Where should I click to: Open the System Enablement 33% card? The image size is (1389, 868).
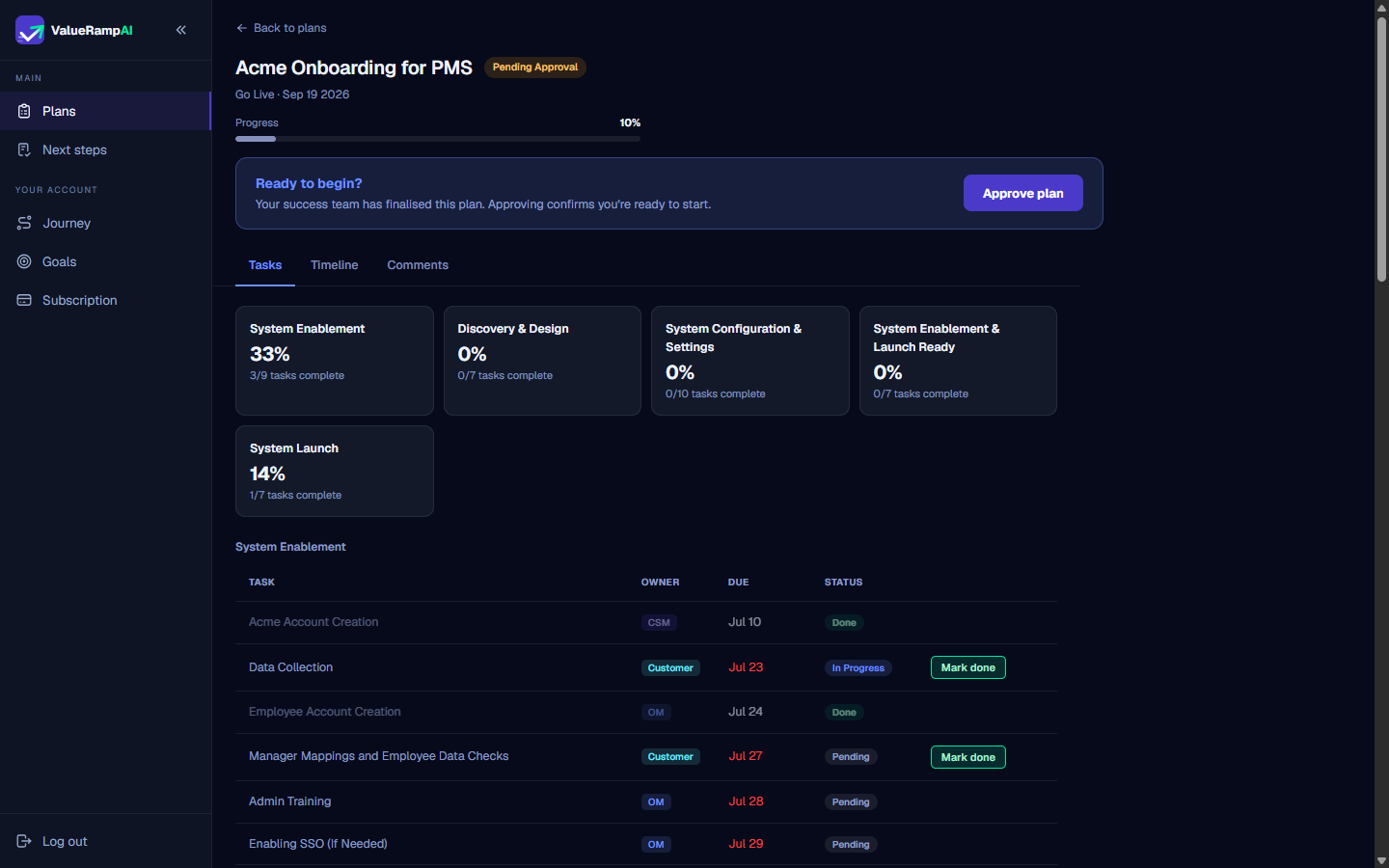(335, 361)
